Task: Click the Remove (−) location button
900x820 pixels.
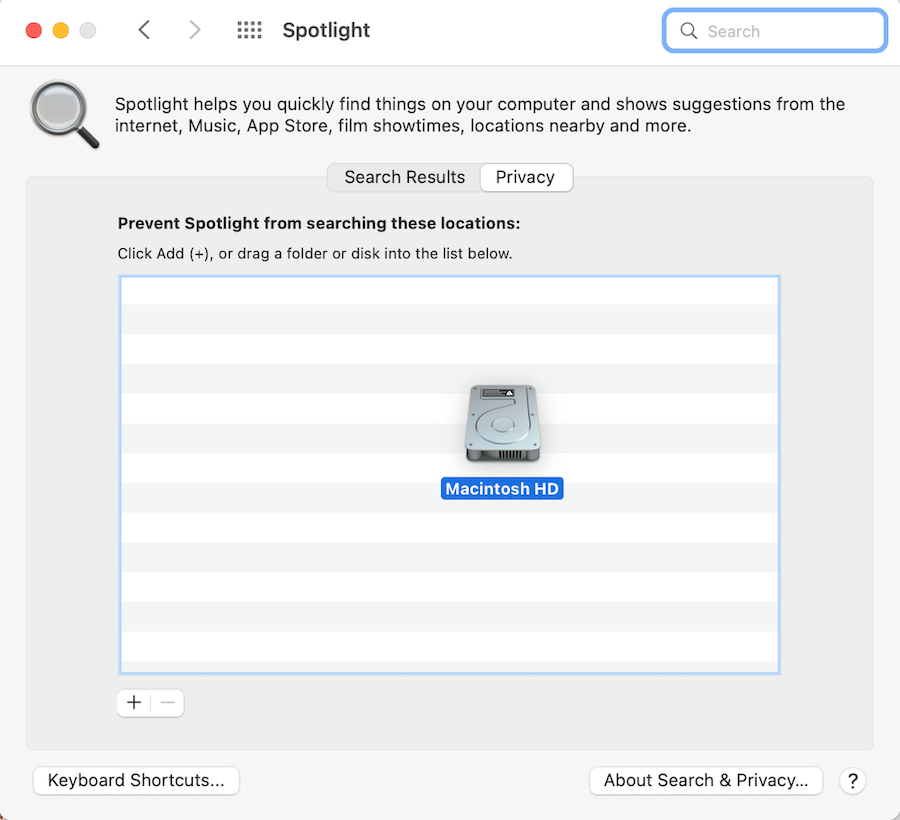Action: pyautogui.click(x=168, y=703)
